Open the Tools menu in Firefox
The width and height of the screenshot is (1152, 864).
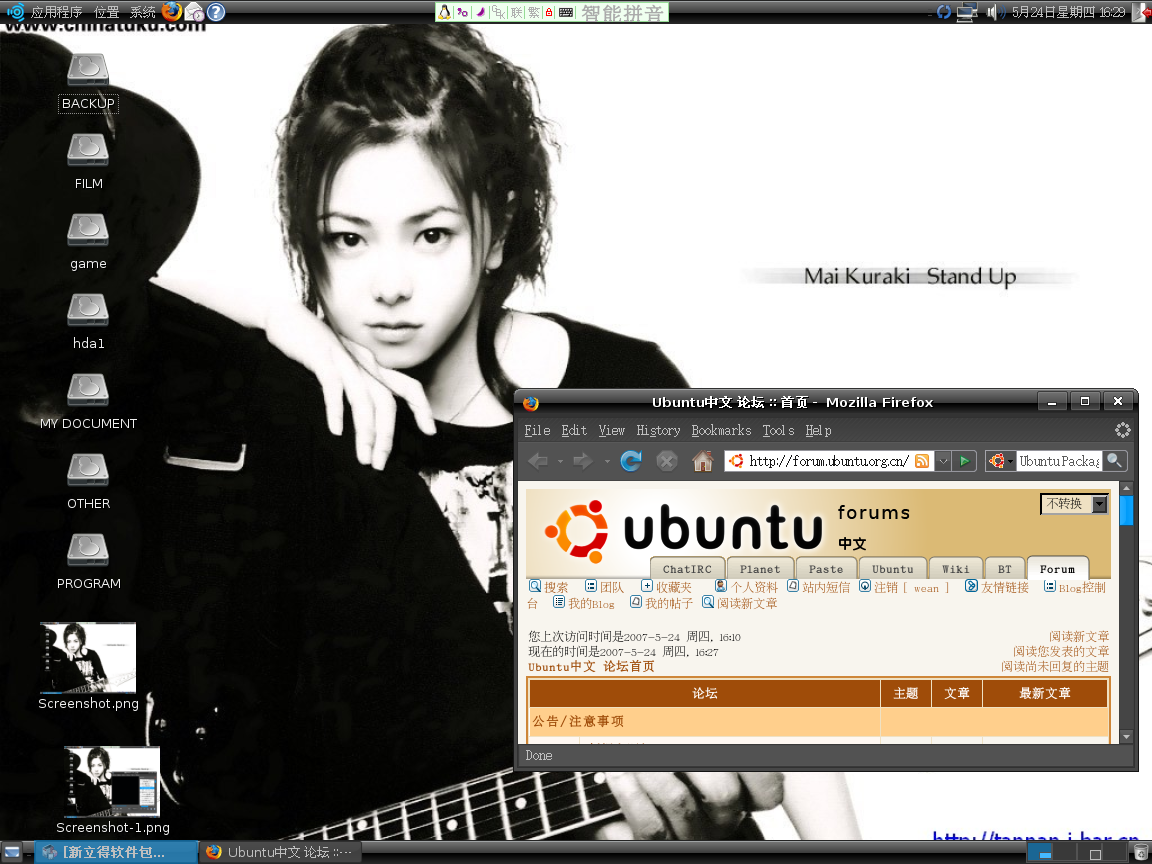(779, 431)
